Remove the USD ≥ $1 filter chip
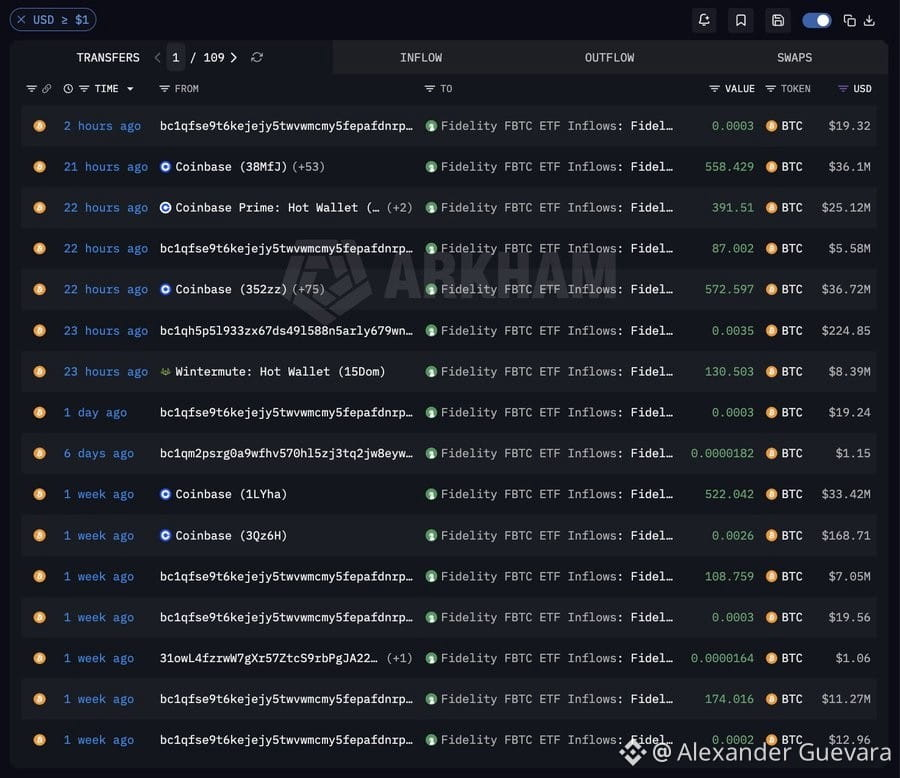This screenshot has height=778, width=900. click(x=21, y=20)
